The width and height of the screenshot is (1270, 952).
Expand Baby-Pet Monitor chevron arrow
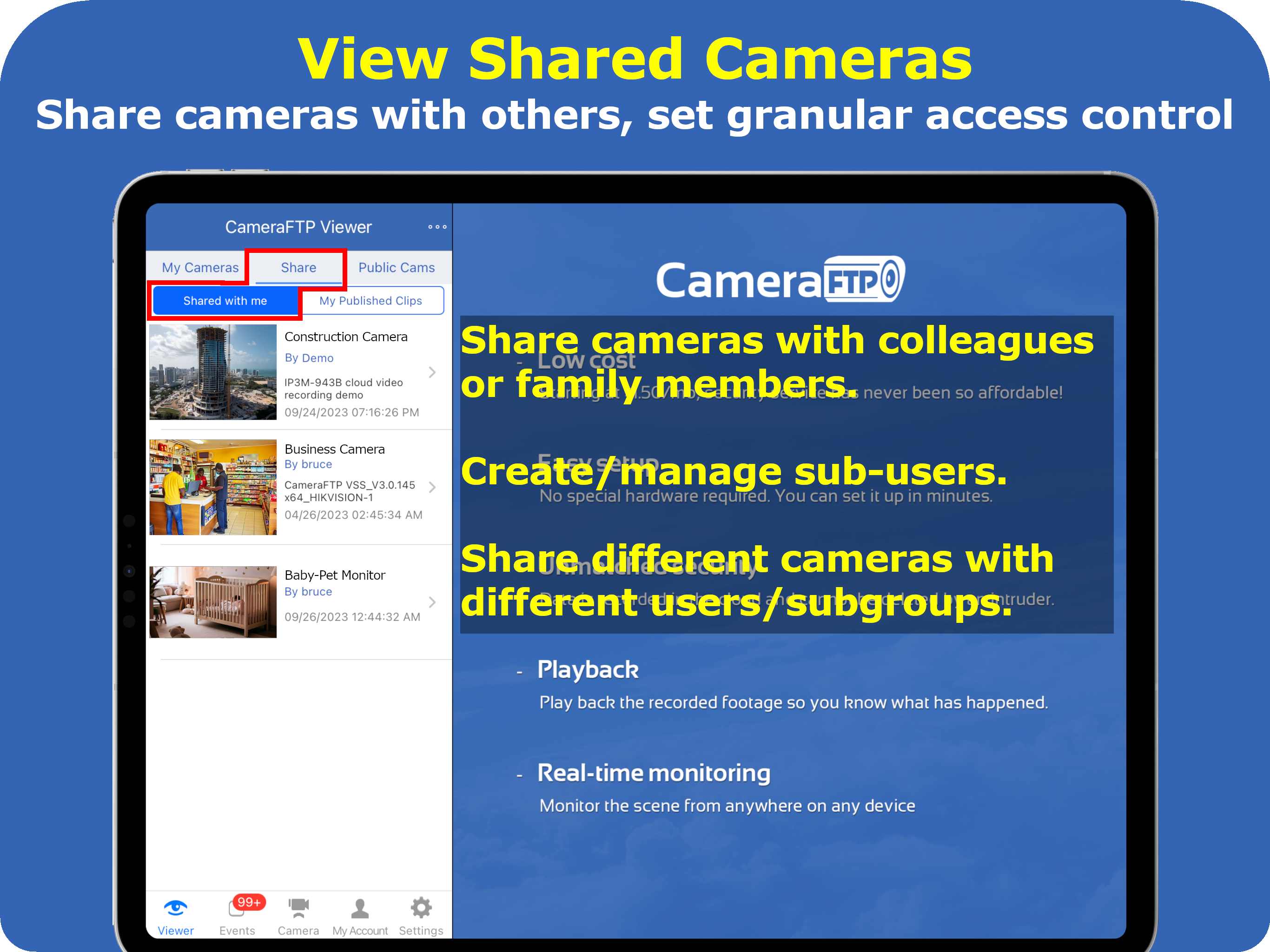click(x=432, y=602)
